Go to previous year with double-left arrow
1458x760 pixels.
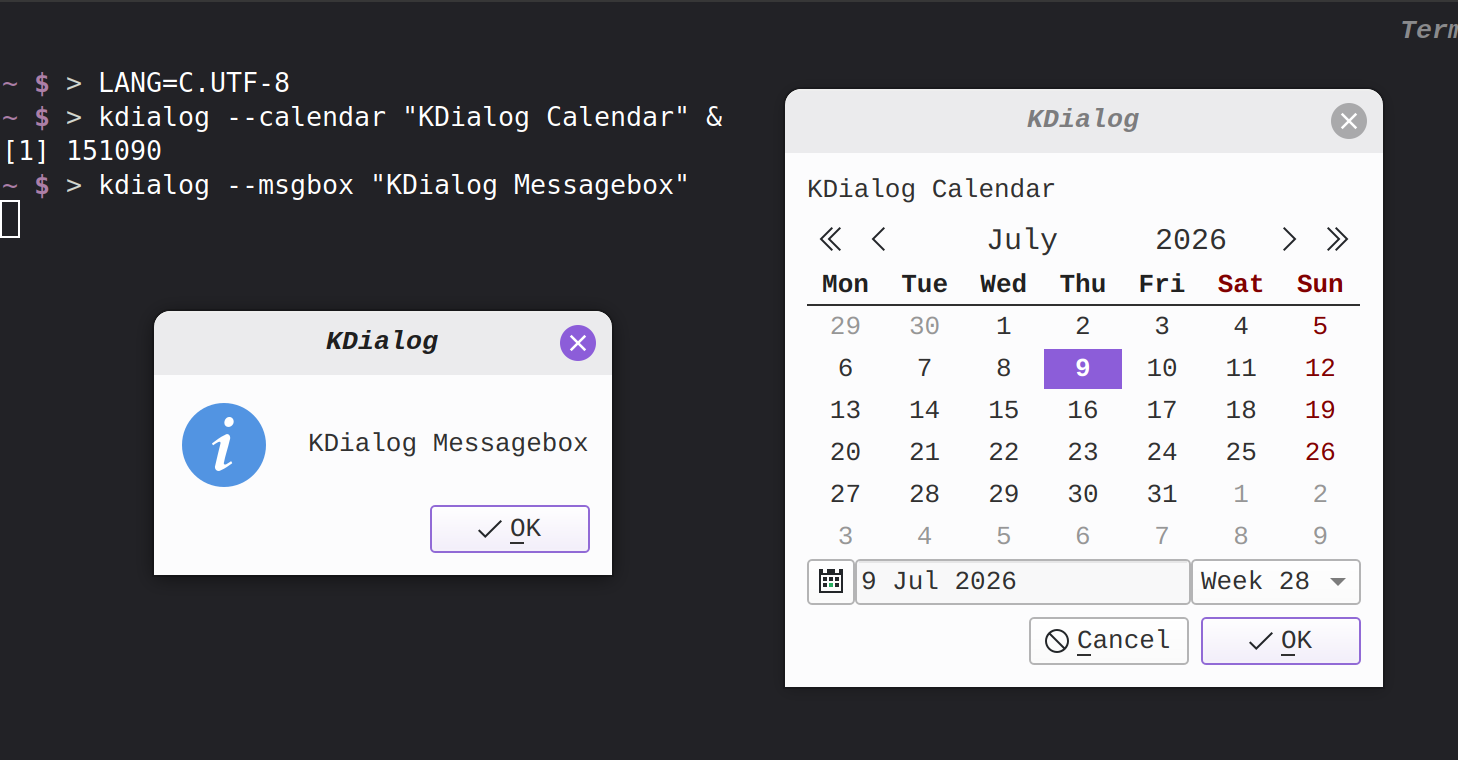click(x=830, y=240)
